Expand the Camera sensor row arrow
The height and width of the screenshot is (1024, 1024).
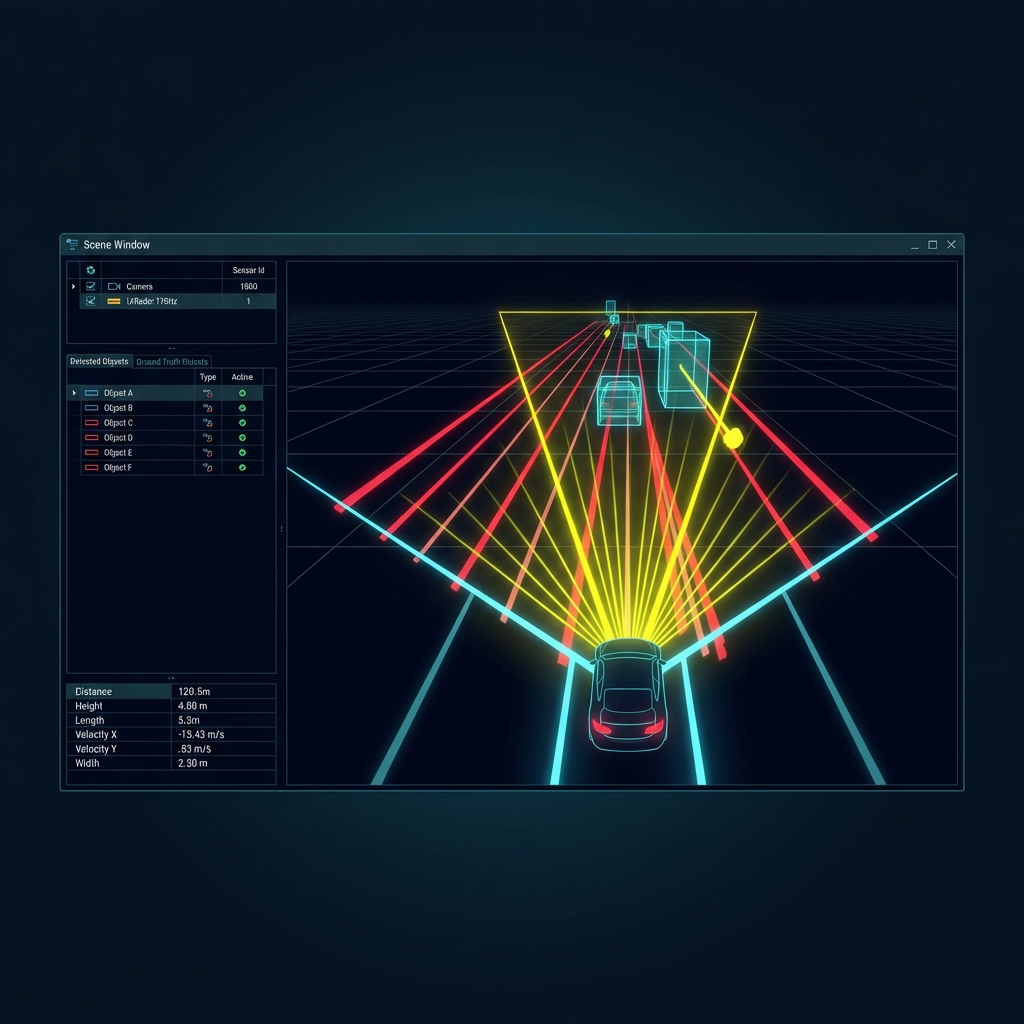(73, 287)
